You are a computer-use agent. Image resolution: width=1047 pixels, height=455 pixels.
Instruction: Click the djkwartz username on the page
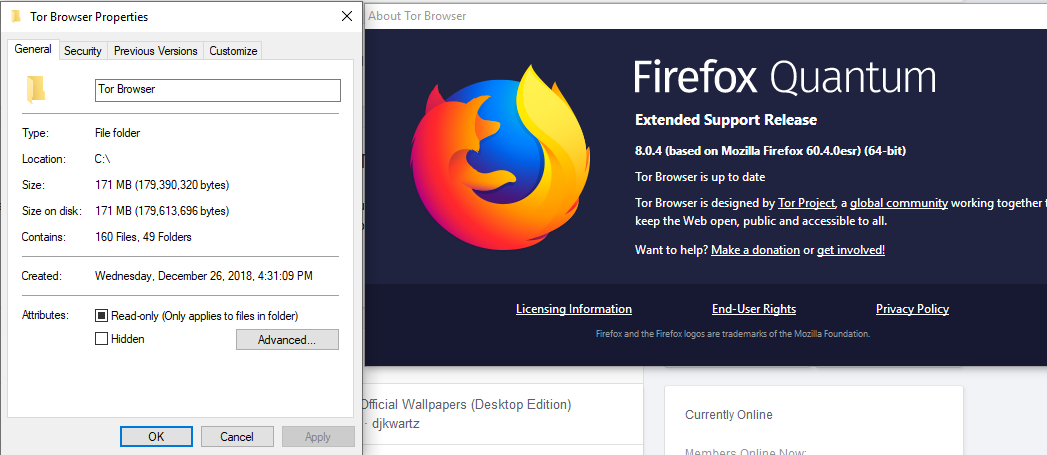(x=396, y=424)
